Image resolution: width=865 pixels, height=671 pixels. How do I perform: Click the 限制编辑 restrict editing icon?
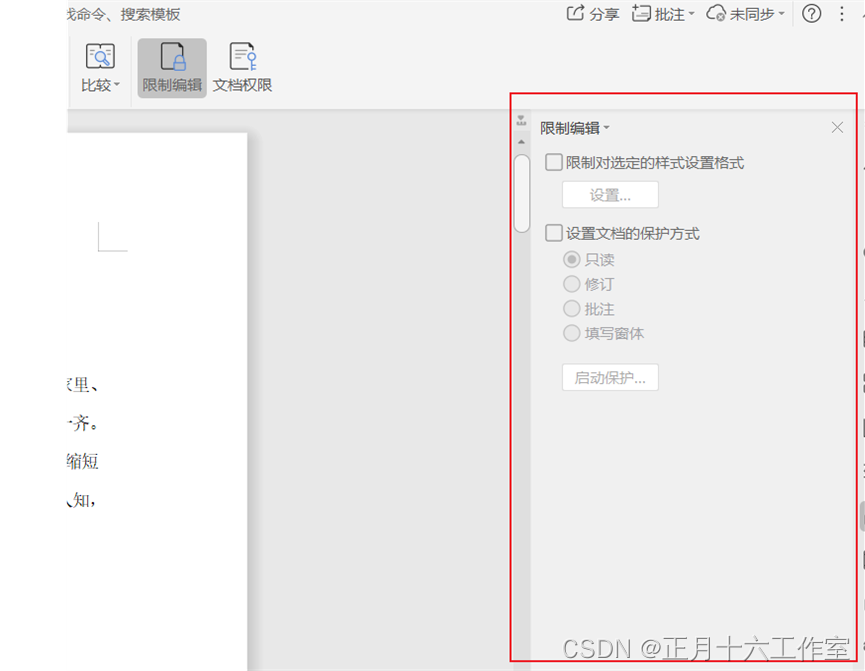coord(172,68)
